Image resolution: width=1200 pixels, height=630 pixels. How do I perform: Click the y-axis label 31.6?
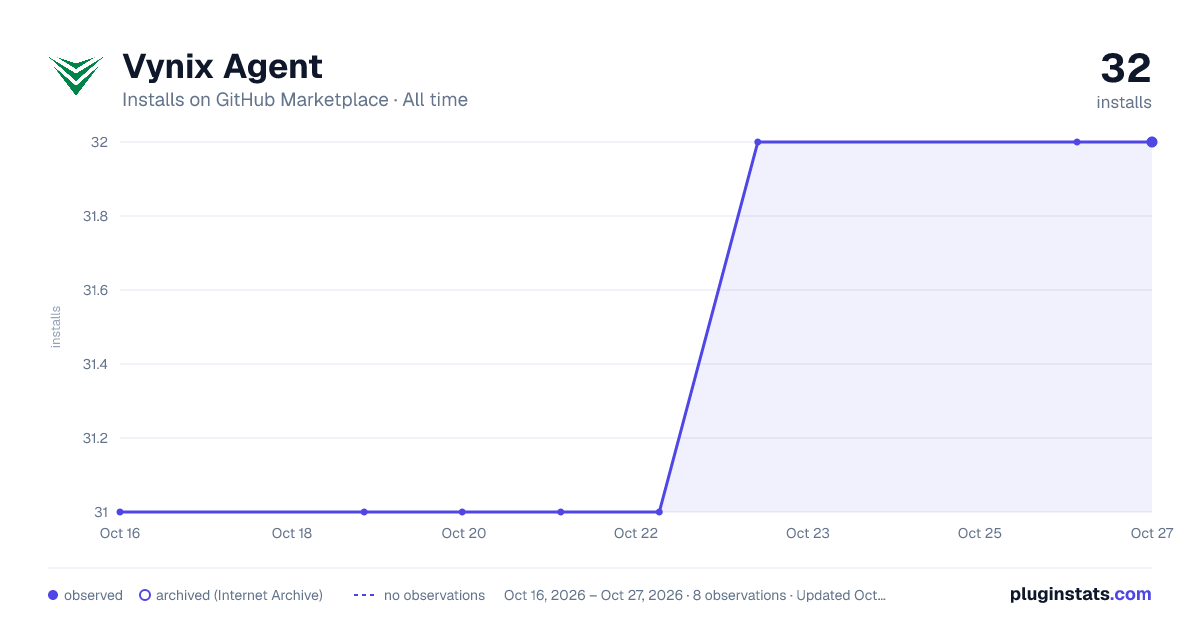95,290
